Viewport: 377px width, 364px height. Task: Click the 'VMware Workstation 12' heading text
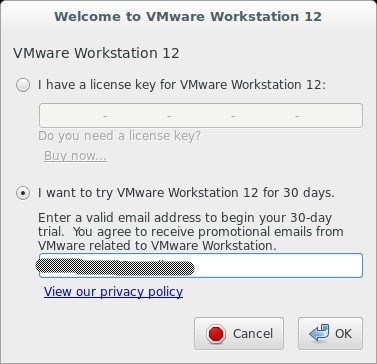pyautogui.click(x=96, y=53)
